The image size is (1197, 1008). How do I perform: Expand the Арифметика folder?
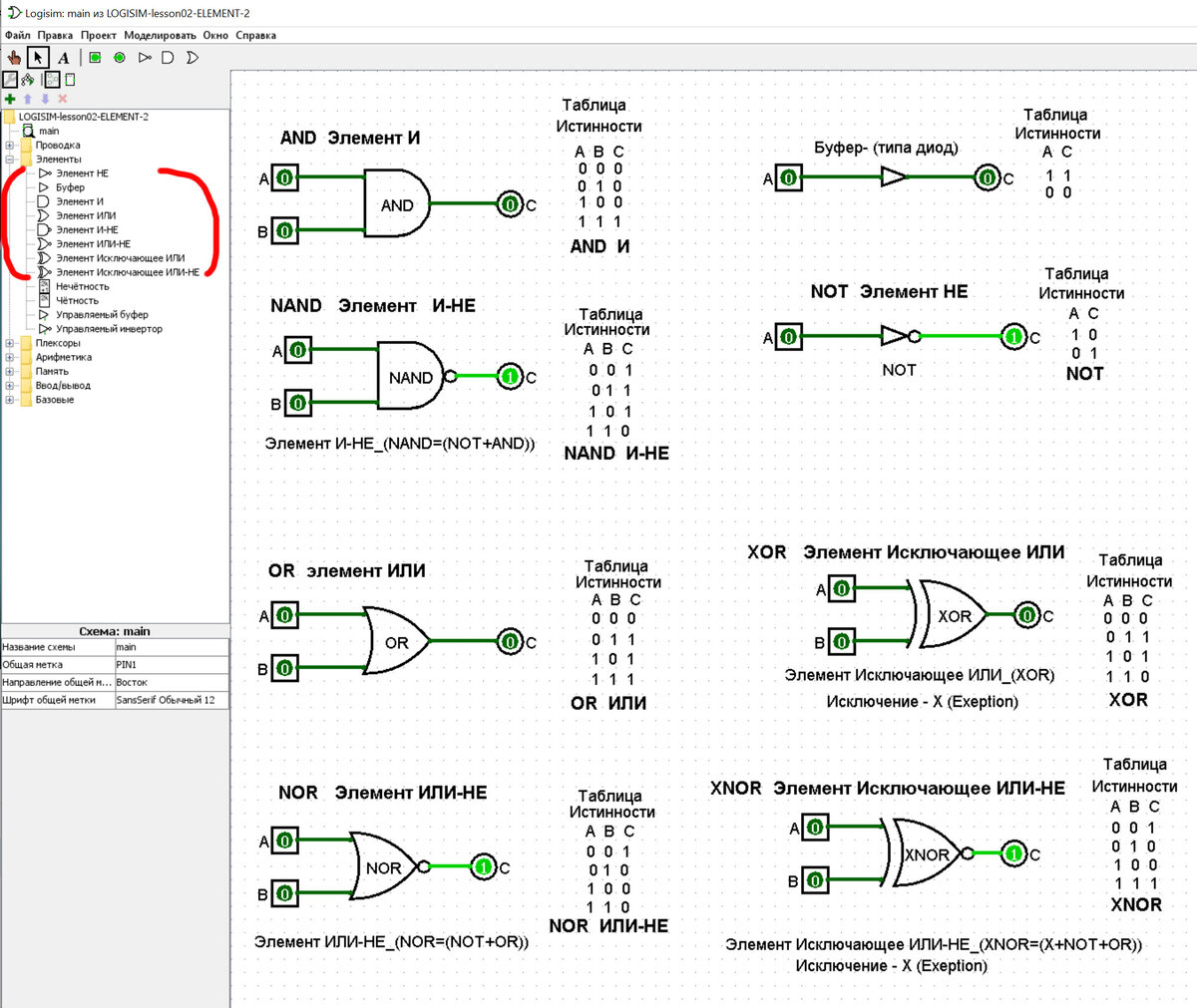click(9, 357)
